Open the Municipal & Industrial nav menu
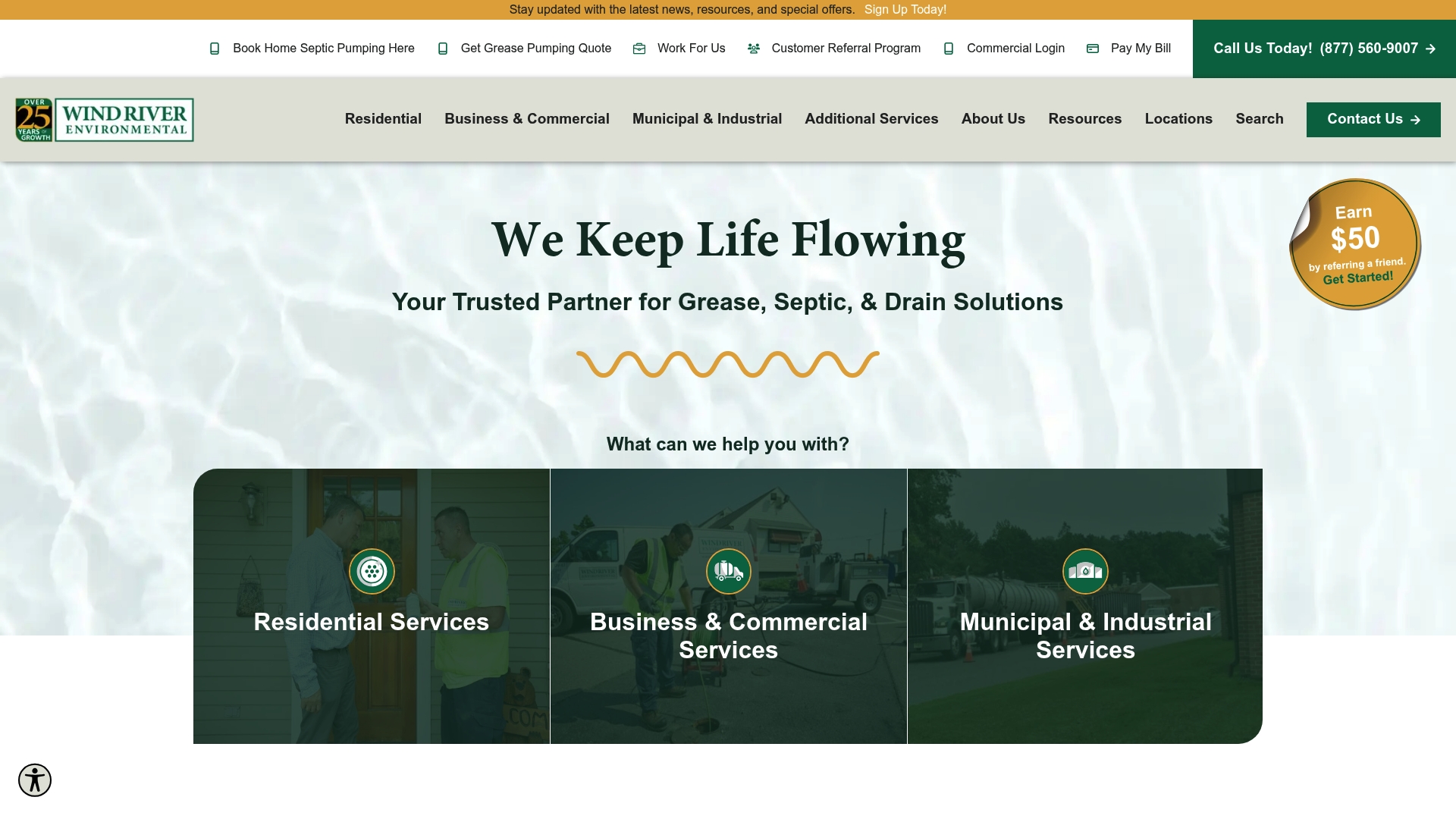1456x819 pixels. pyautogui.click(x=707, y=119)
